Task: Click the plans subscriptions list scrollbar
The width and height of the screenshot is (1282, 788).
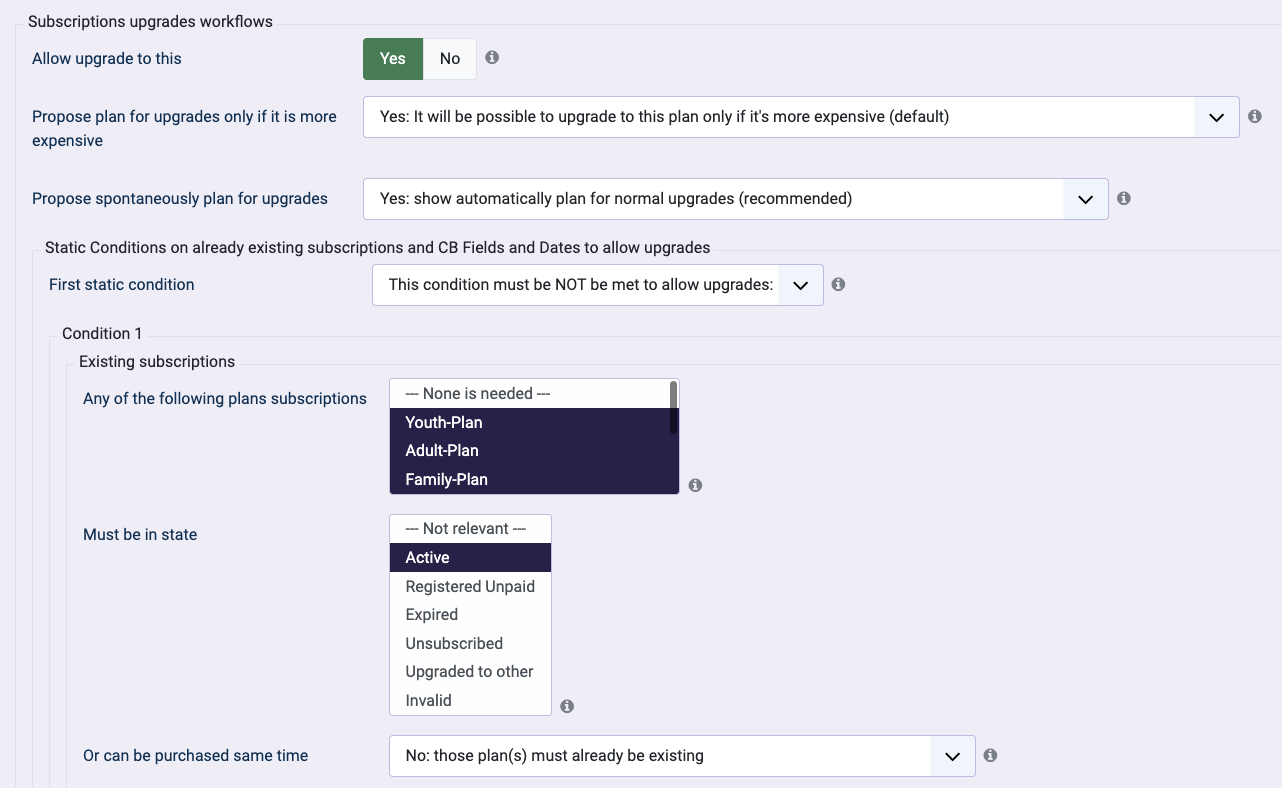Action: click(674, 407)
